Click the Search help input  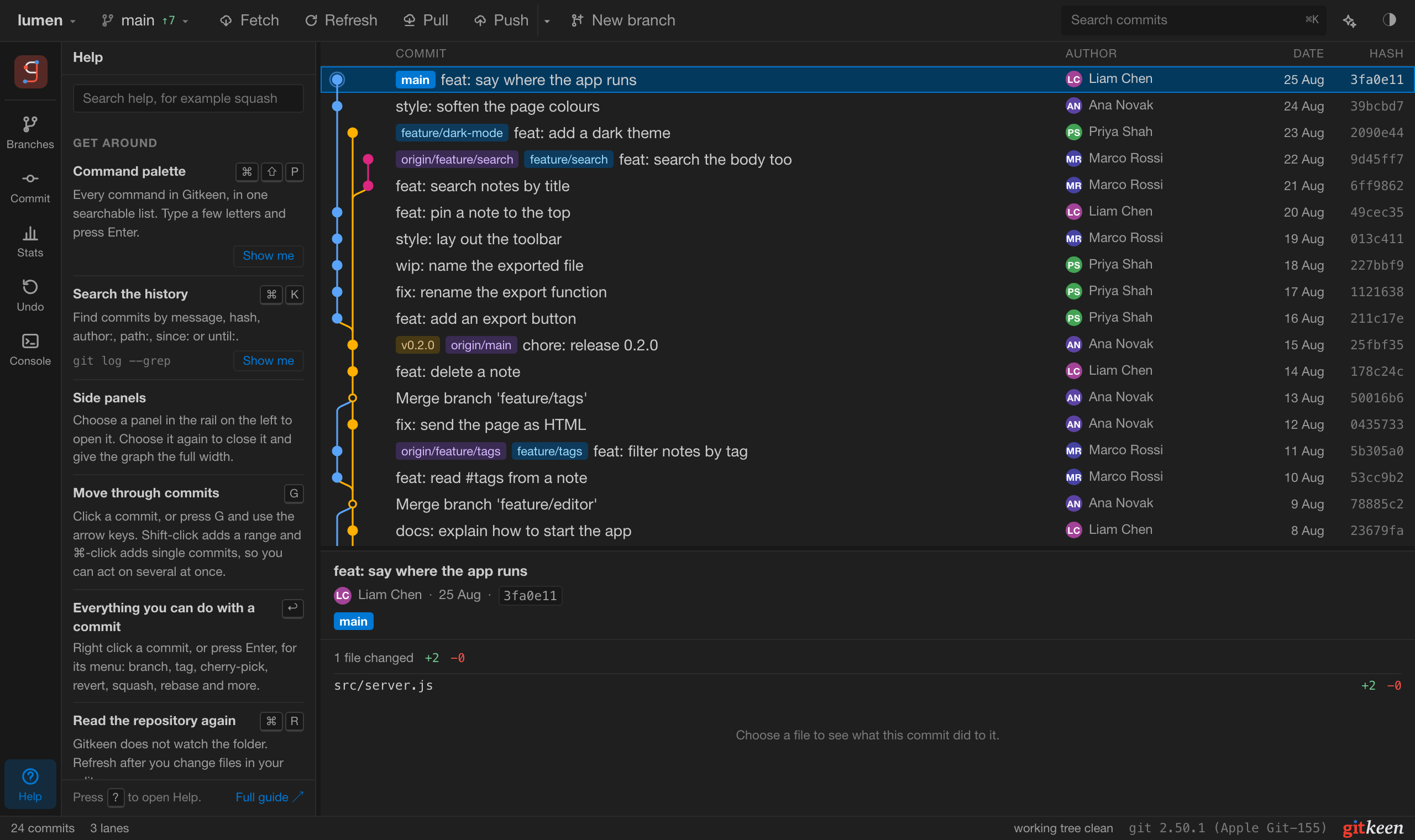pyautogui.click(x=188, y=98)
